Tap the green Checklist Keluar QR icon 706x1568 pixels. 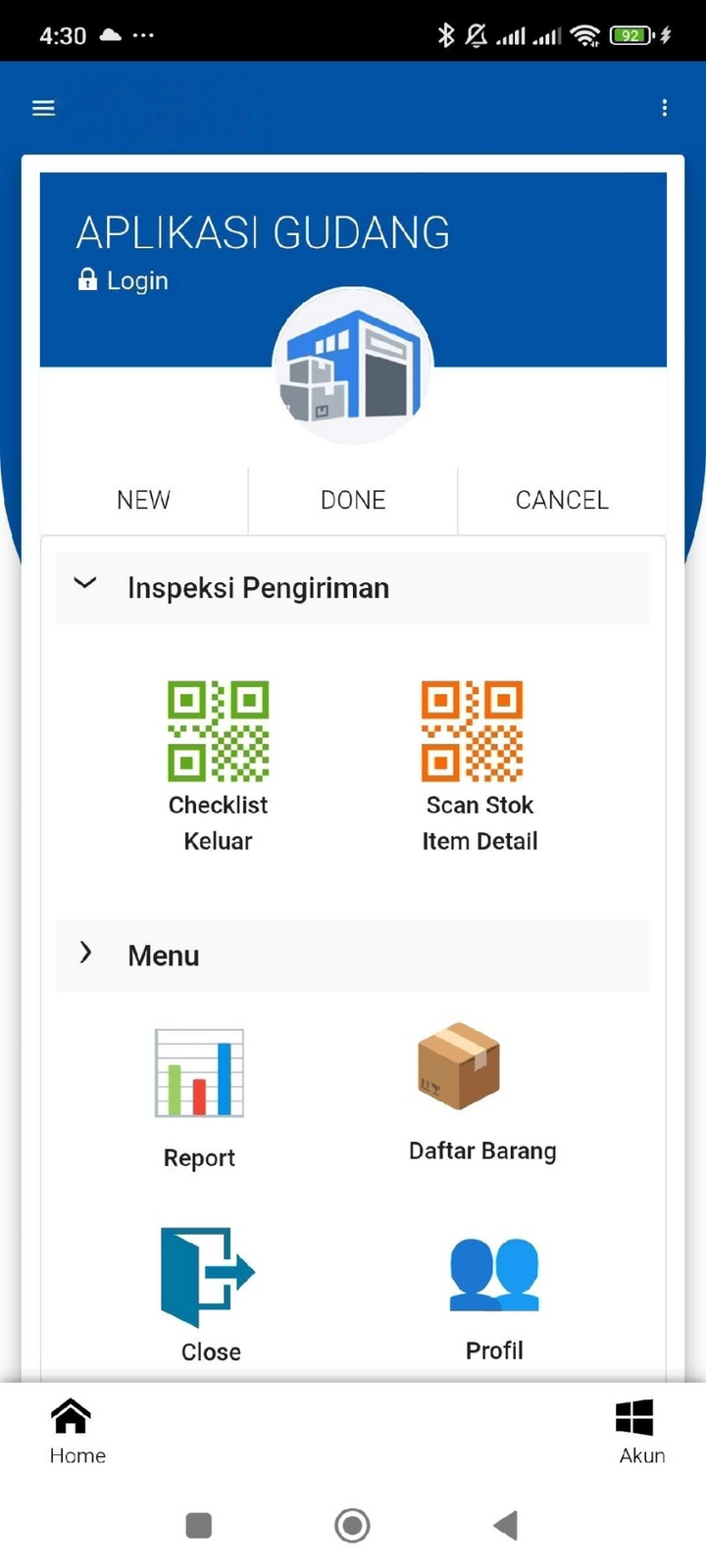pyautogui.click(x=218, y=731)
